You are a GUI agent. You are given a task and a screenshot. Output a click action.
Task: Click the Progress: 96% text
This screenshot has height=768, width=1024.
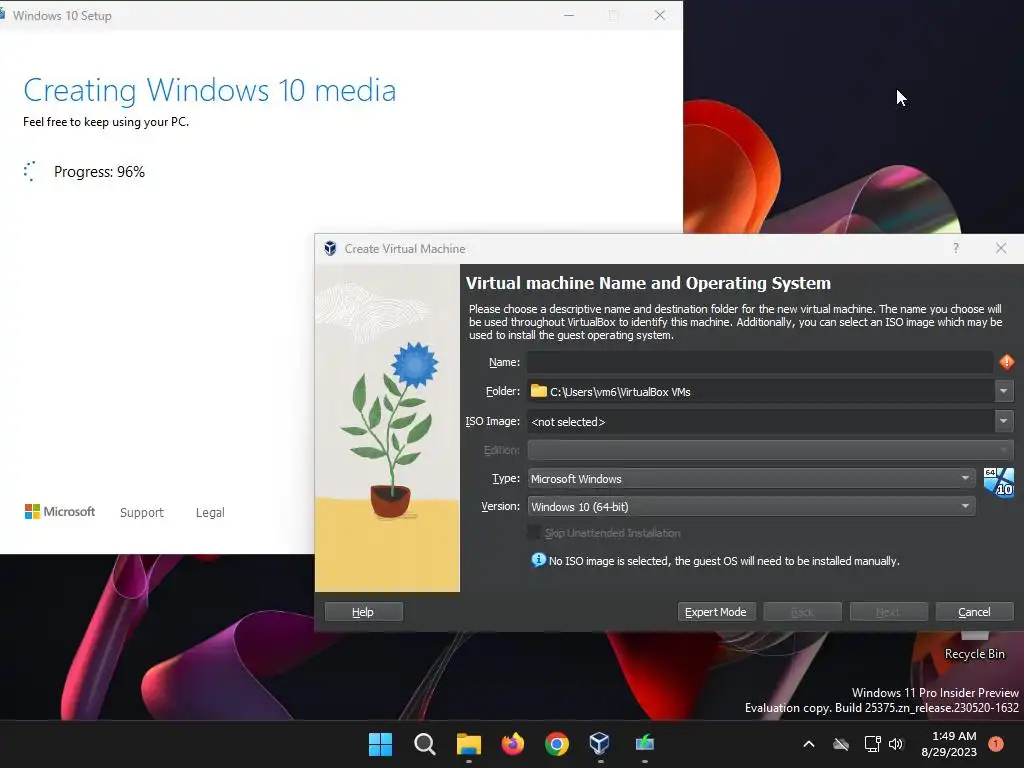(x=99, y=172)
